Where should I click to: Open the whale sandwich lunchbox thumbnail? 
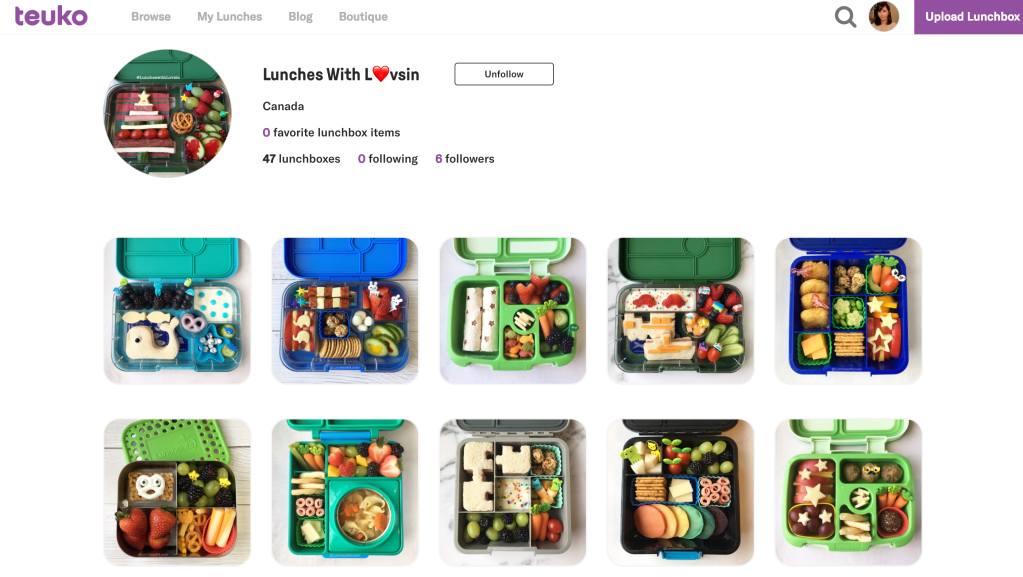click(177, 311)
